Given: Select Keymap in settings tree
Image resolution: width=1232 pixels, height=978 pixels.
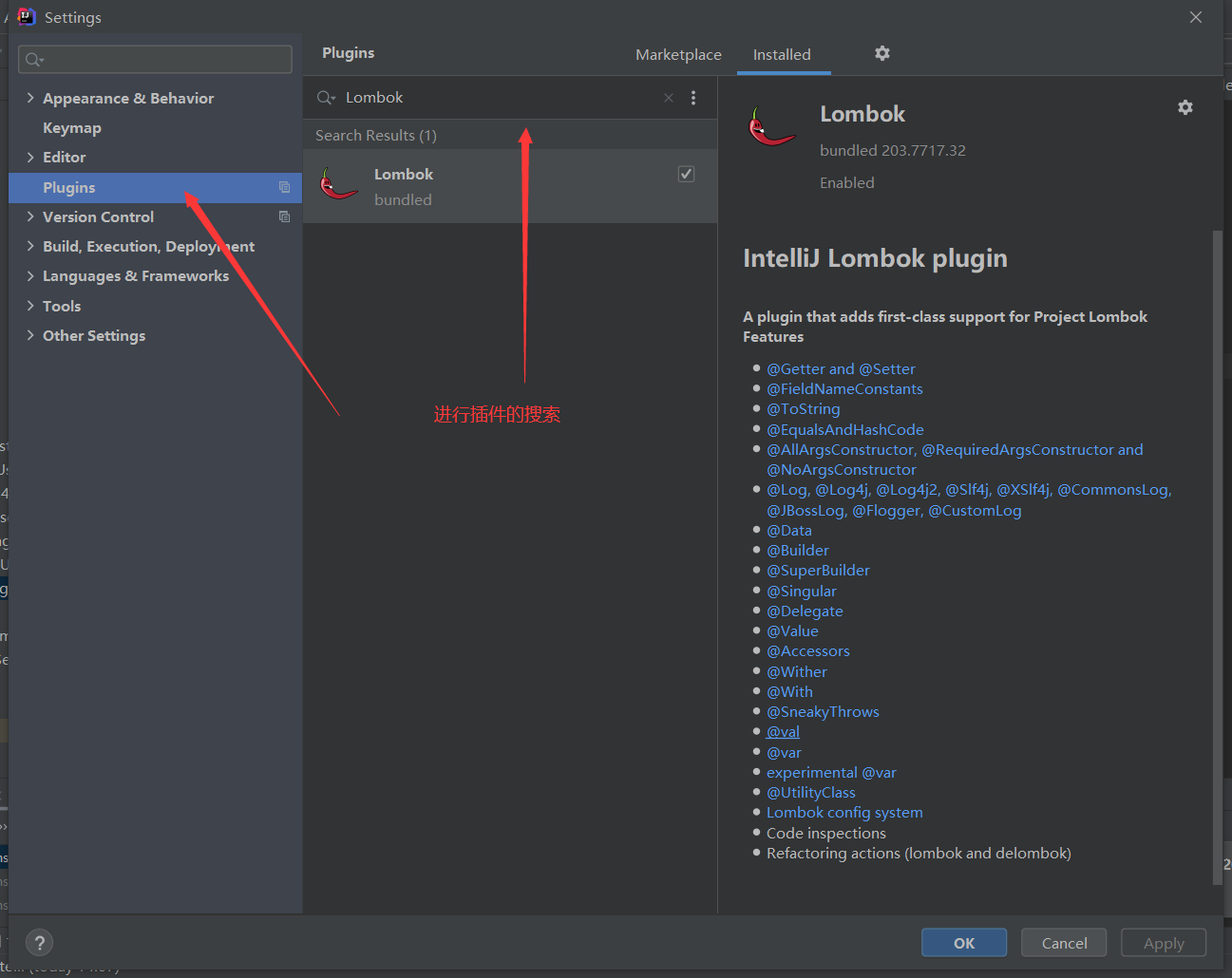Looking at the screenshot, I should [72, 127].
